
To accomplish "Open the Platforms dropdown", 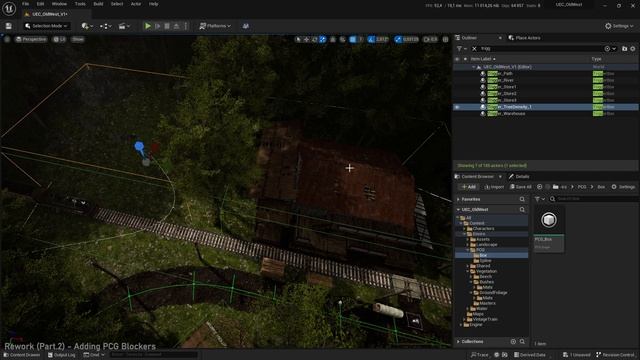I will (x=215, y=26).
